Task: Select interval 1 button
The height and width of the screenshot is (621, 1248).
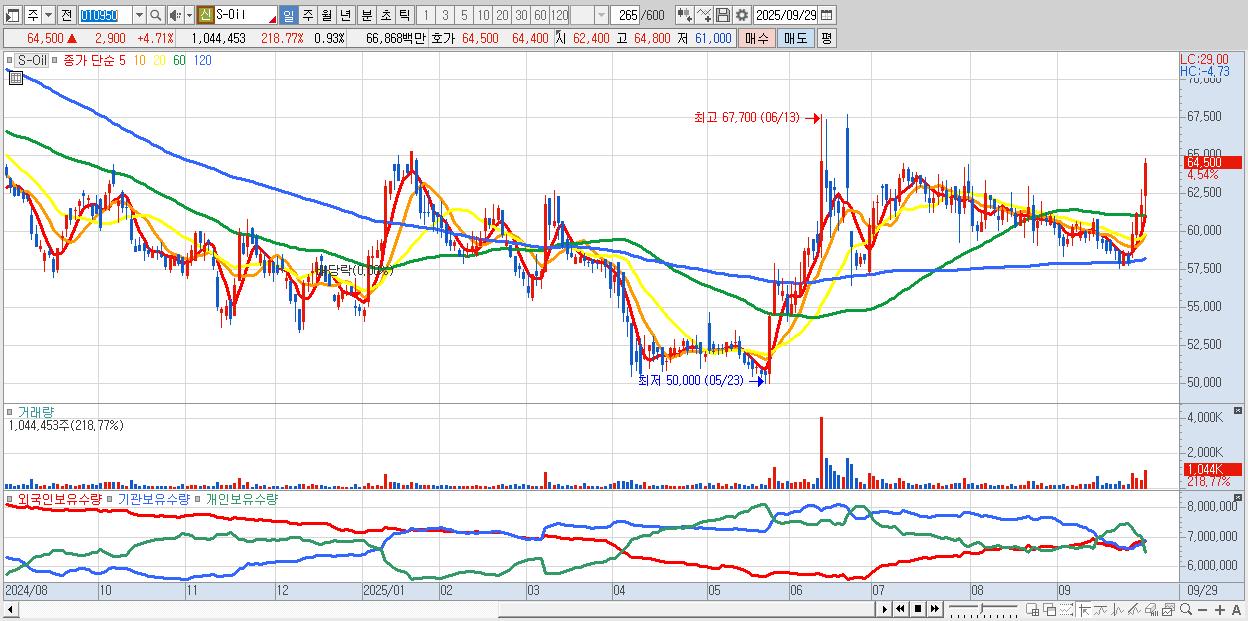Action: (426, 15)
